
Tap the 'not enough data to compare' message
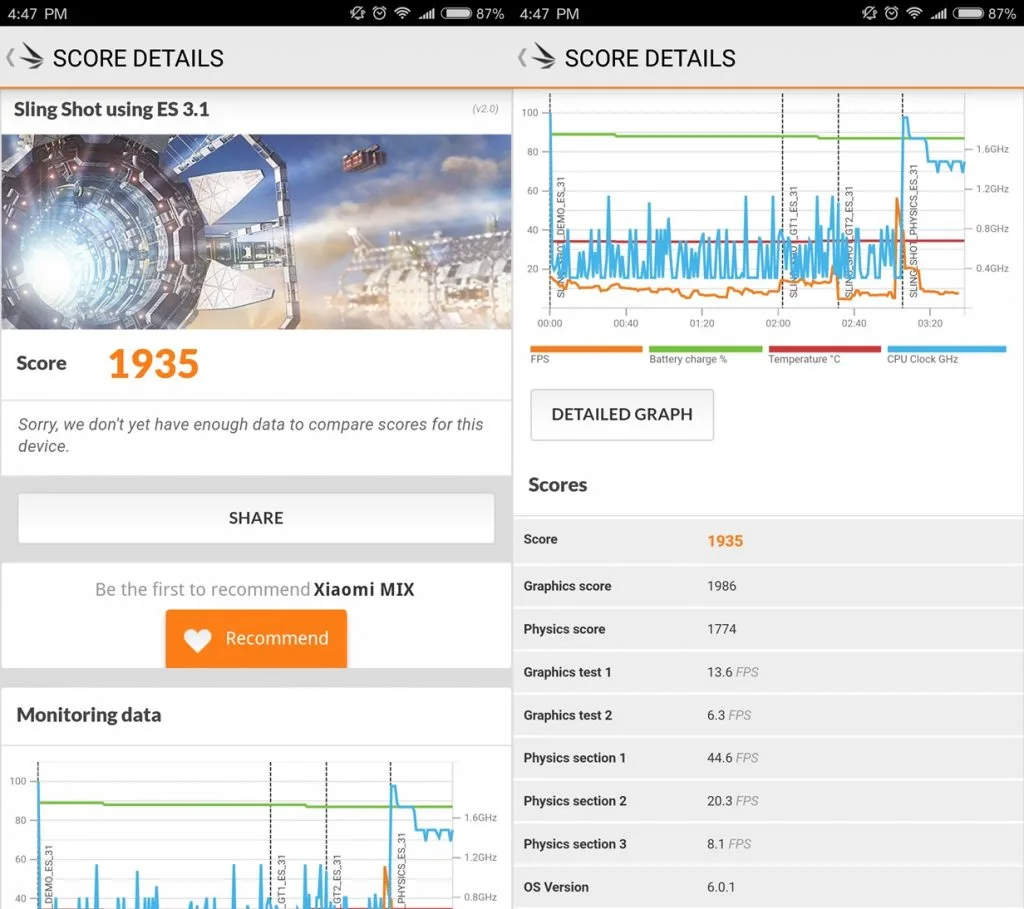(251, 435)
